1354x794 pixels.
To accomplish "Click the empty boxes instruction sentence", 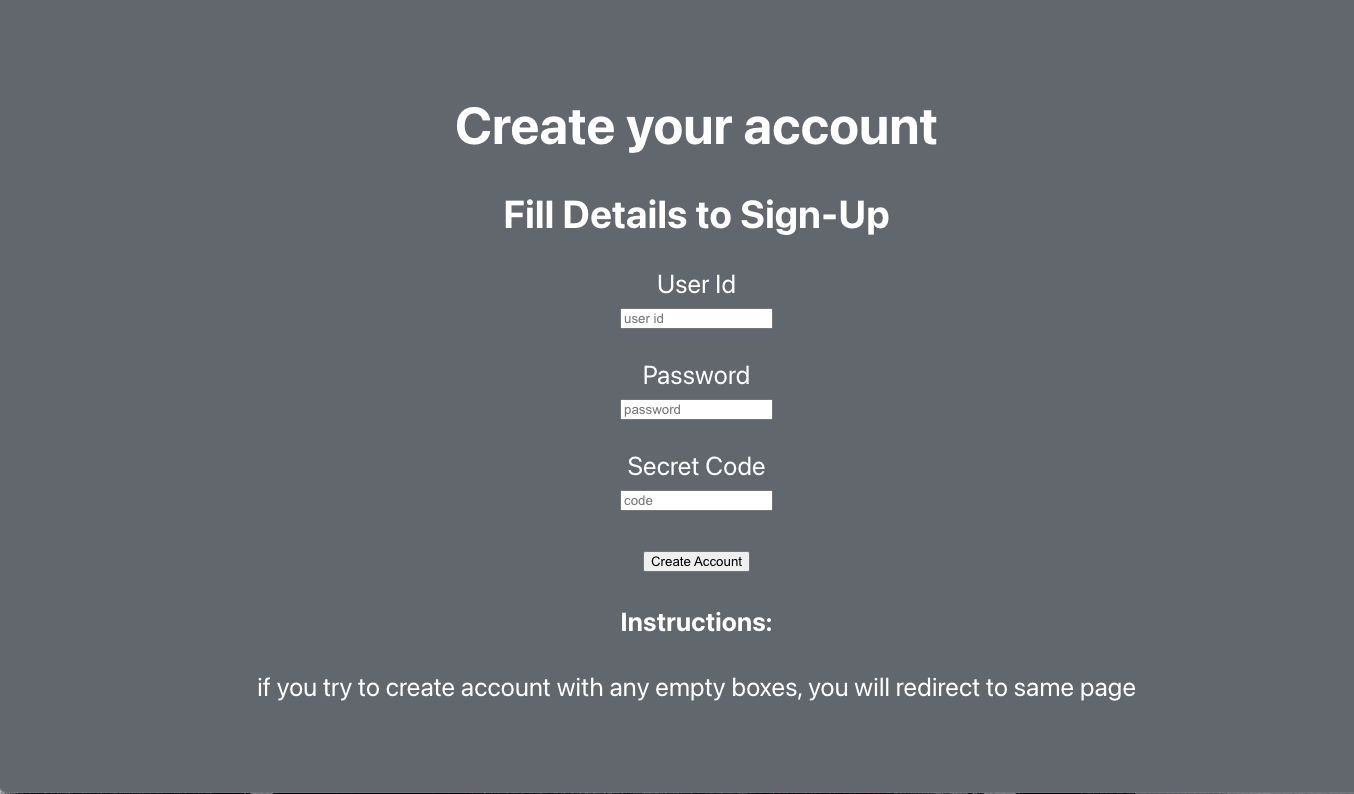I will pos(696,687).
